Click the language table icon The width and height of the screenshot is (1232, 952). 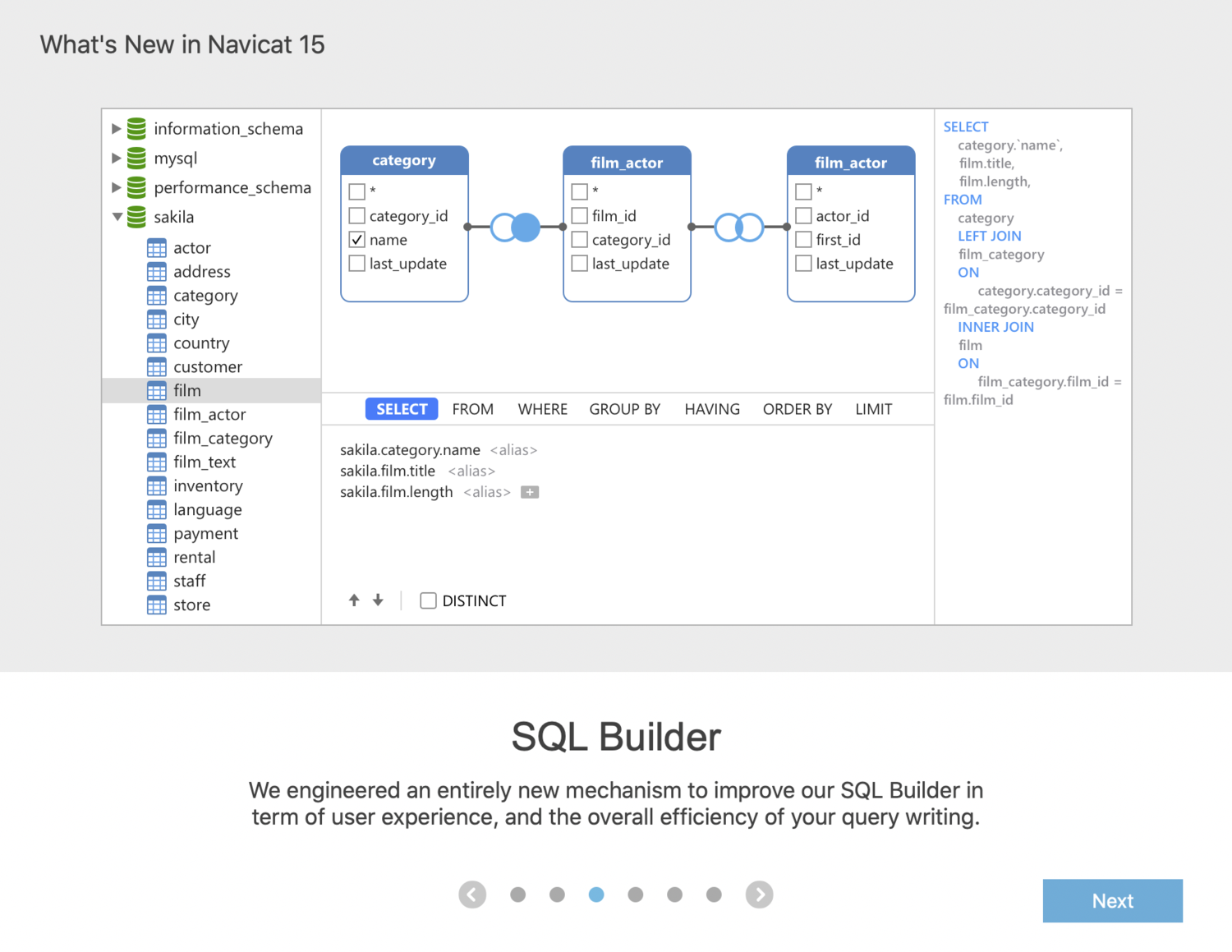pos(157,509)
